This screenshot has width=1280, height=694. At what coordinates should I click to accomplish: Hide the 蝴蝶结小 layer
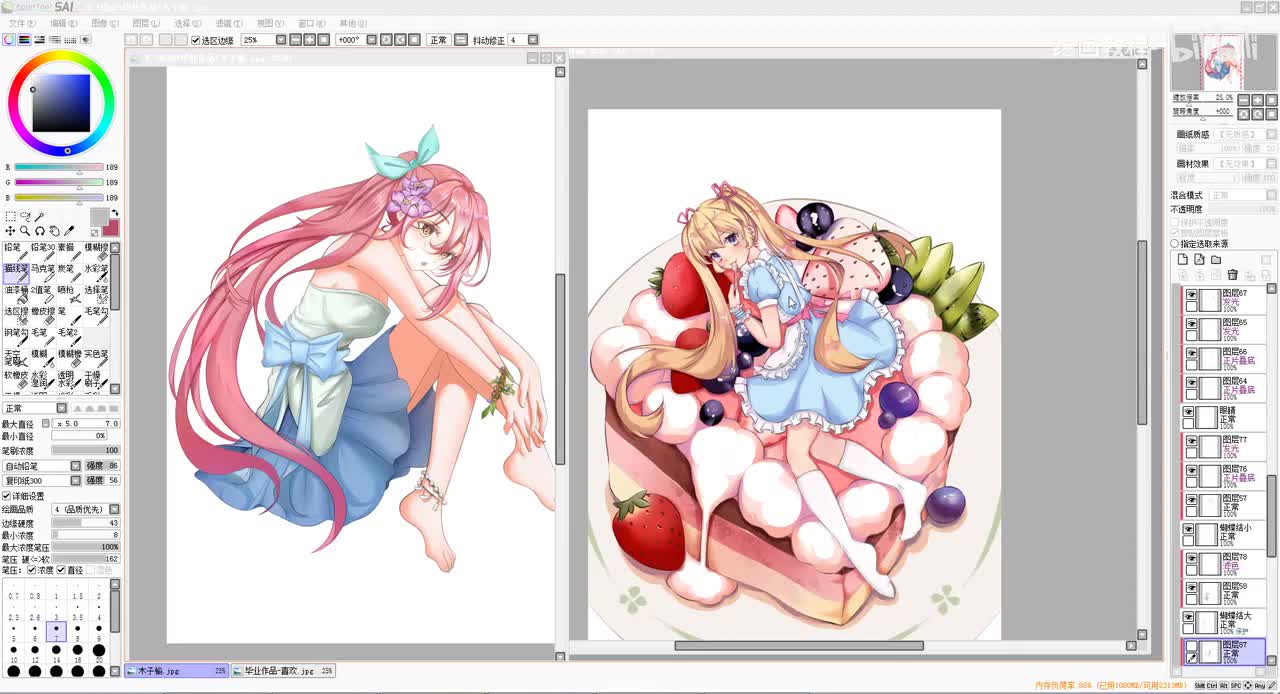coord(1188,528)
